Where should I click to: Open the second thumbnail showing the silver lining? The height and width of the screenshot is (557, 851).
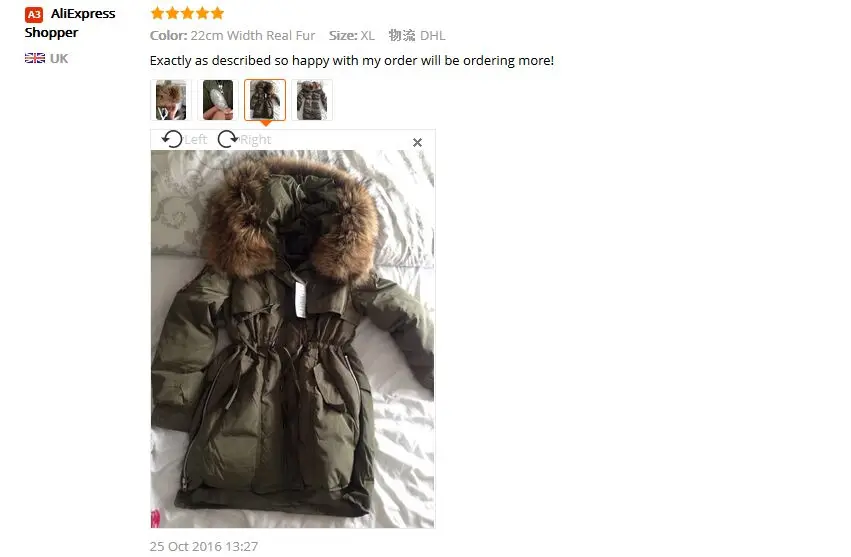tap(218, 100)
